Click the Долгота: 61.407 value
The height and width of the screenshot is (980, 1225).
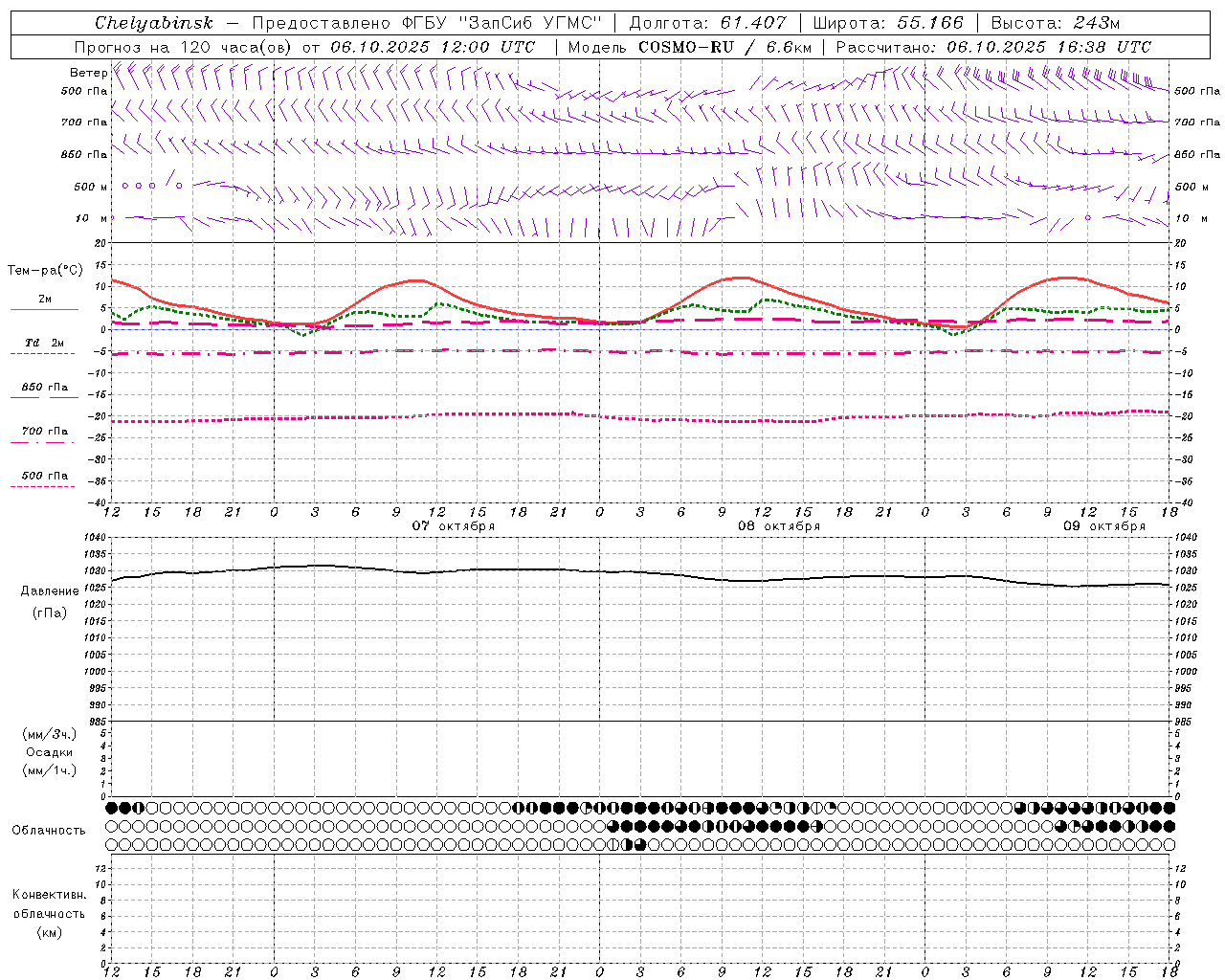tap(707, 23)
